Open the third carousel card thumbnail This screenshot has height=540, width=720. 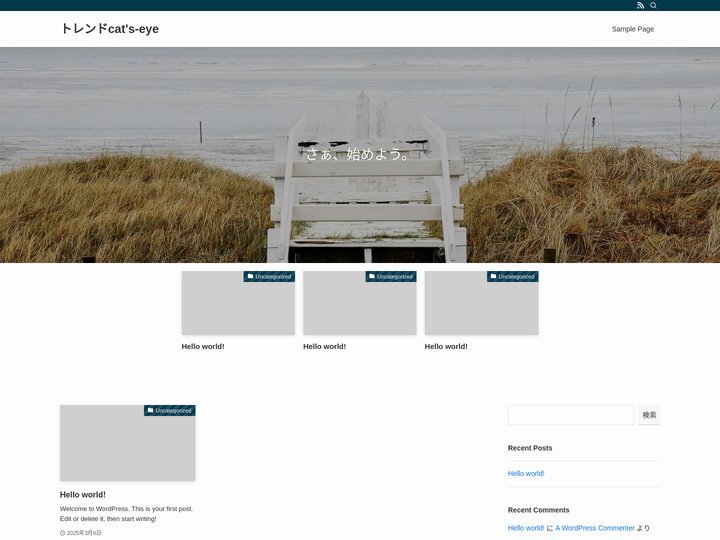coord(481,303)
